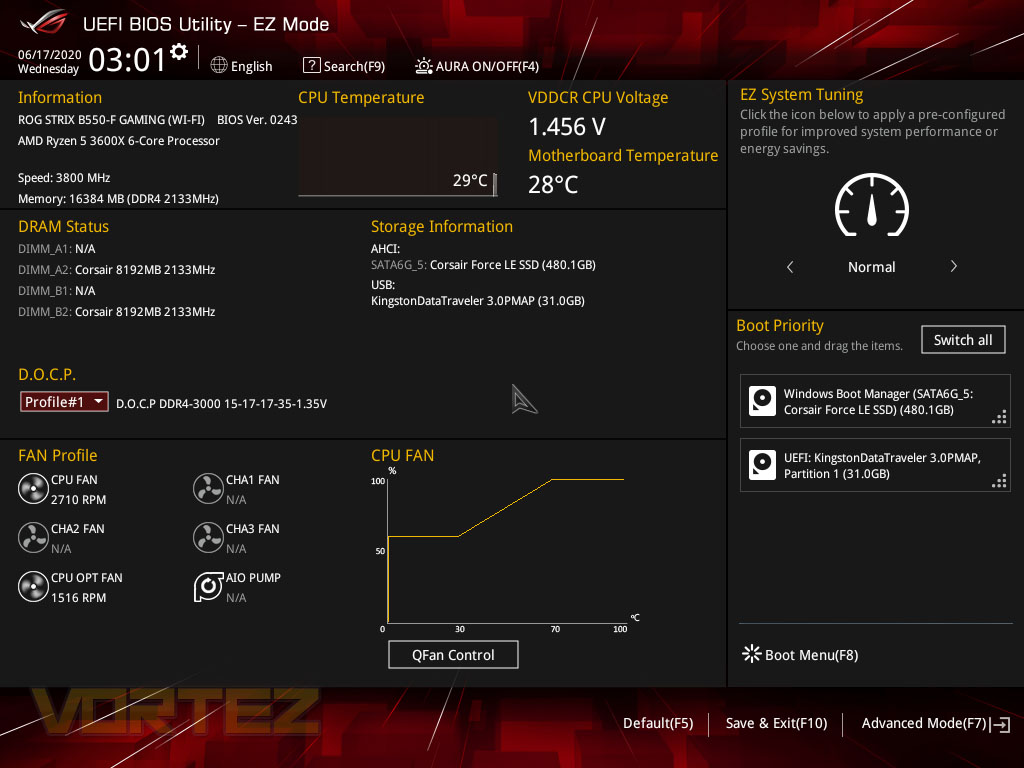
Task: Click drag handle on KingstonDataTraveler boot entry
Action: click(x=999, y=481)
